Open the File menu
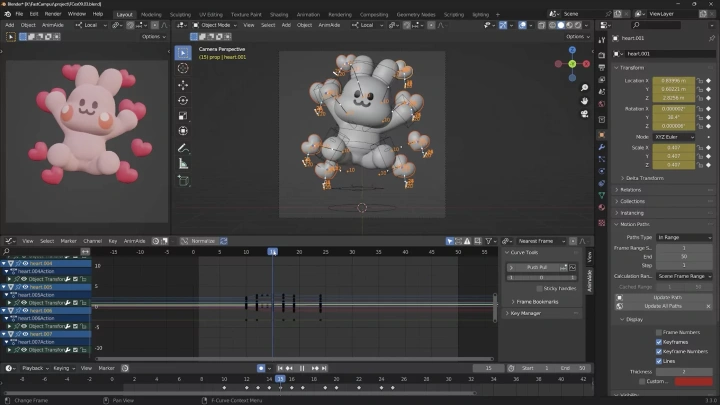Viewport: 720px width, 405px height. tap(19, 14)
